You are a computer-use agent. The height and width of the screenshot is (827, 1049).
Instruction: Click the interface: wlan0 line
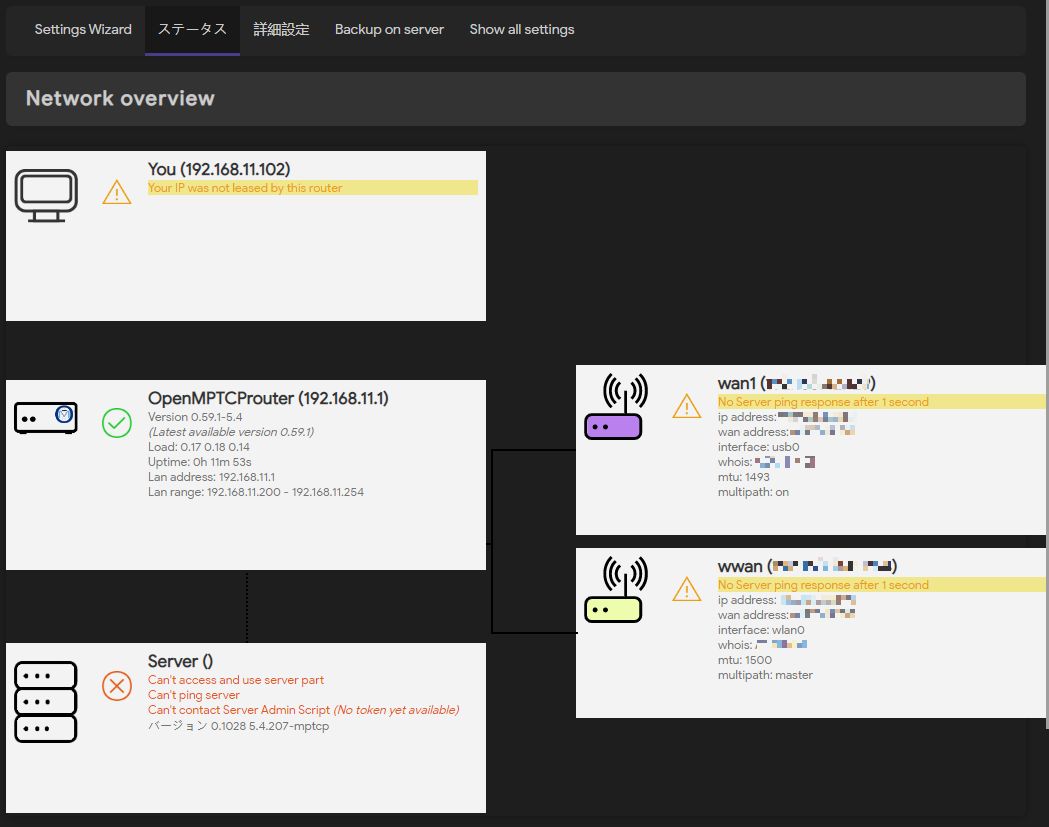pyautogui.click(x=761, y=630)
